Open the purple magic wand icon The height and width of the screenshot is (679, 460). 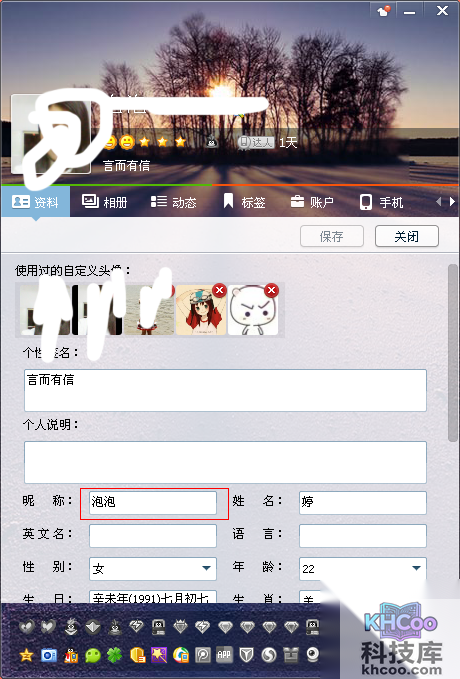click(x=159, y=655)
